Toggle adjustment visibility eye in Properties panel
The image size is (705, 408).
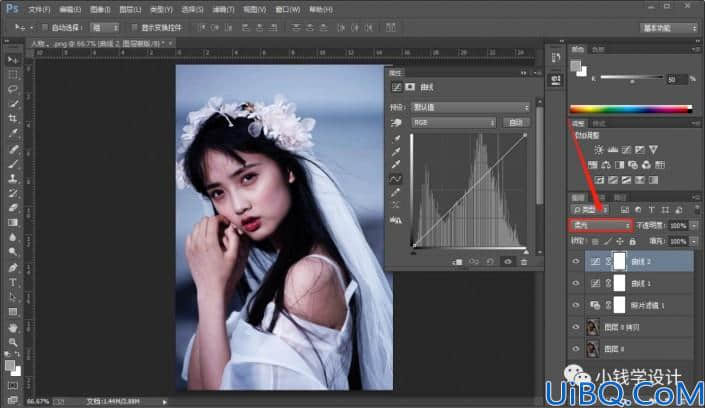[x=508, y=262]
